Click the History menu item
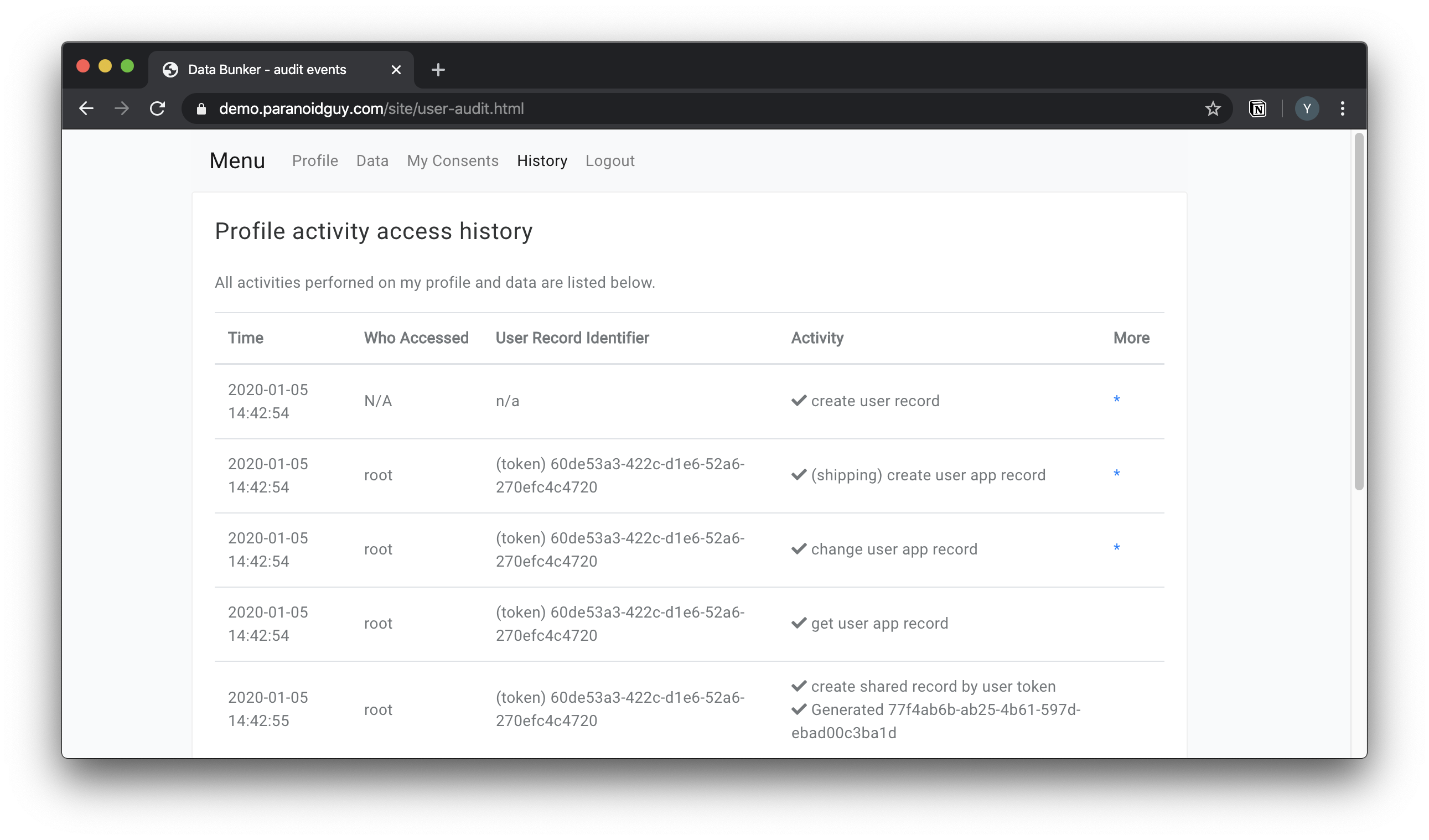 (542, 160)
